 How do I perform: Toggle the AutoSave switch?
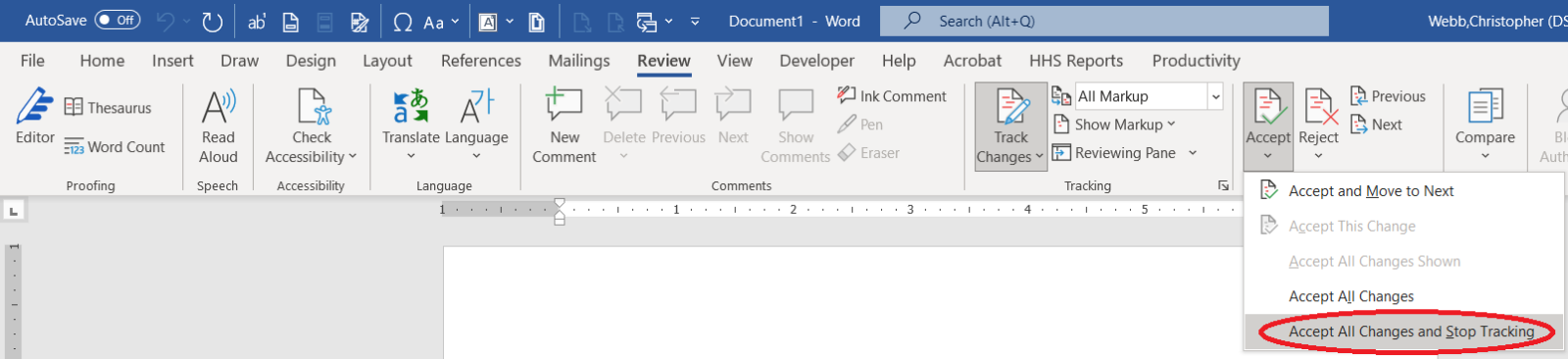pos(118,20)
